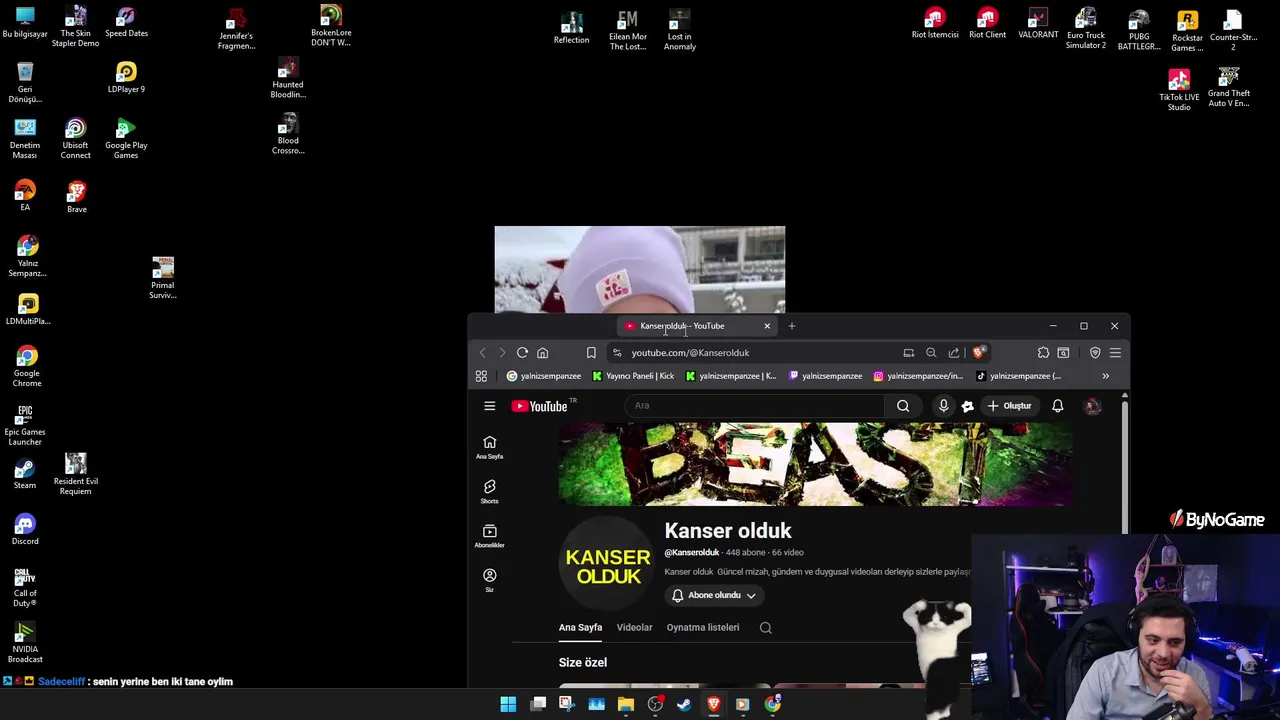Show more bookmarks with double chevron
Viewport: 1280px width, 720px height.
(x=1105, y=376)
